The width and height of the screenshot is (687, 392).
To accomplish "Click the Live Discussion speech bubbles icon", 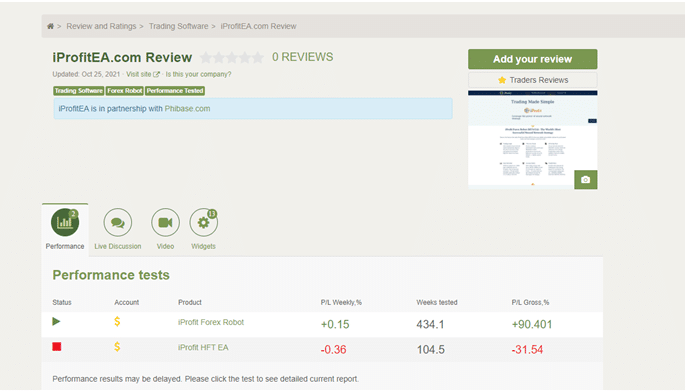I will tap(117, 222).
